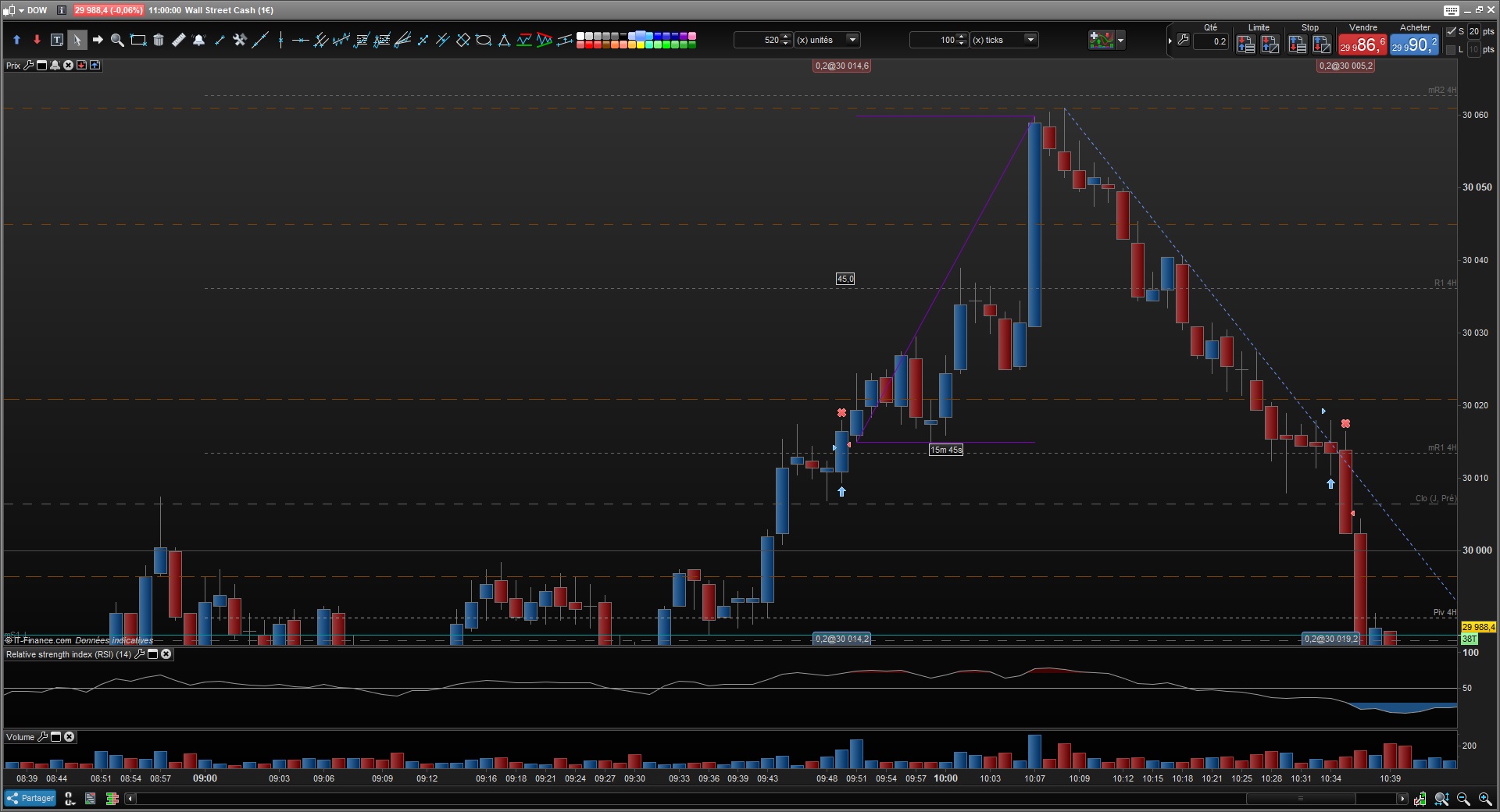The height and width of the screenshot is (812, 1500).
Task: Close the Volume indicator panel
Action: tap(70, 737)
